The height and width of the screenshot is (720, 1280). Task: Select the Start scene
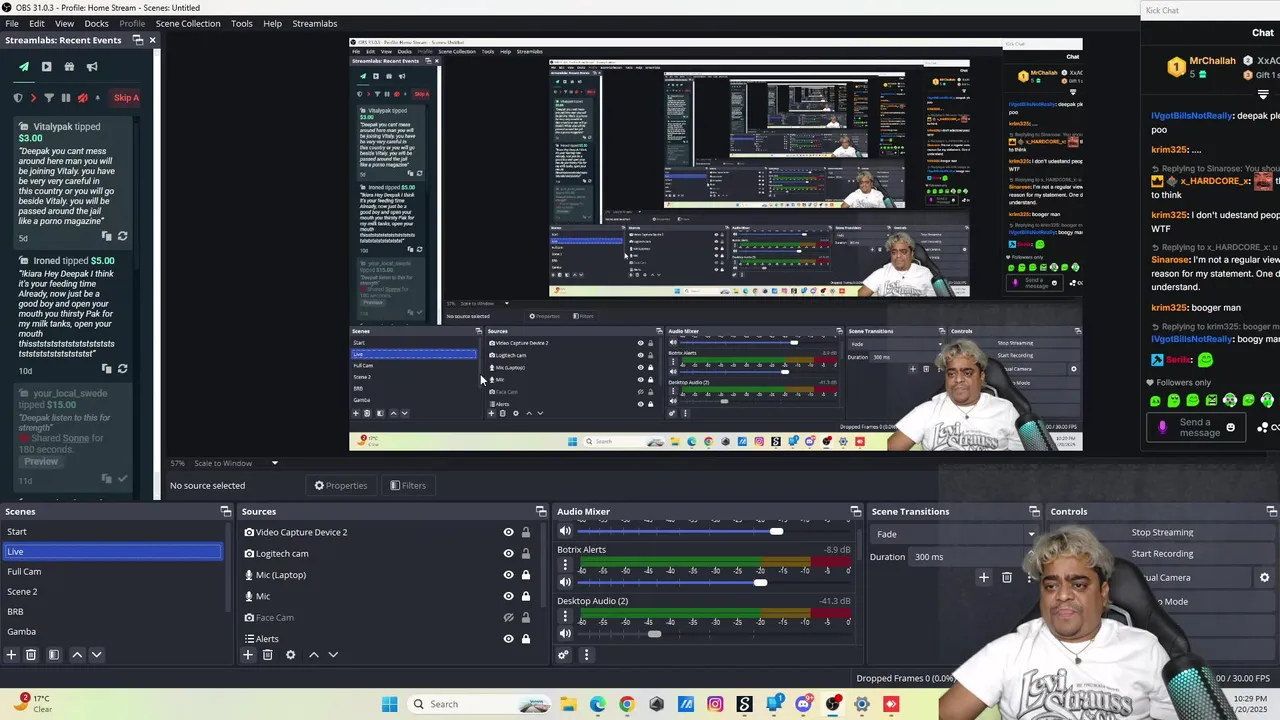112,532
